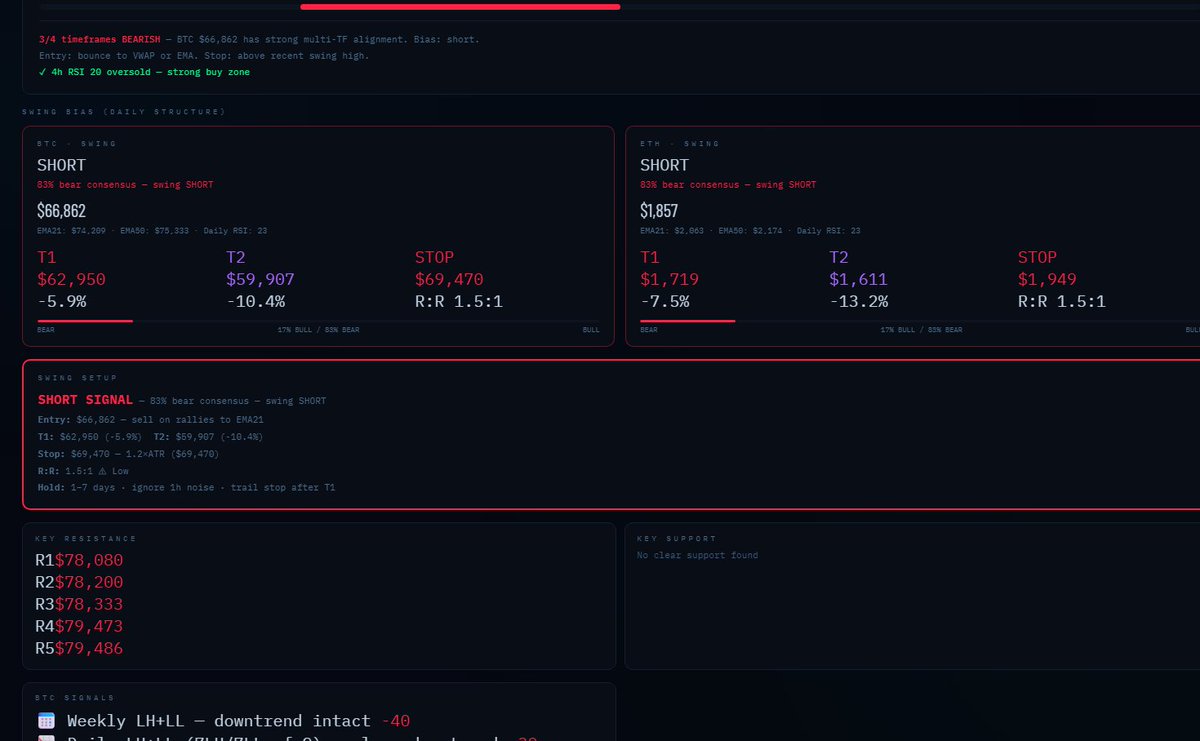
Task: Click ETH stop value $1,949
Action: (x=1047, y=280)
